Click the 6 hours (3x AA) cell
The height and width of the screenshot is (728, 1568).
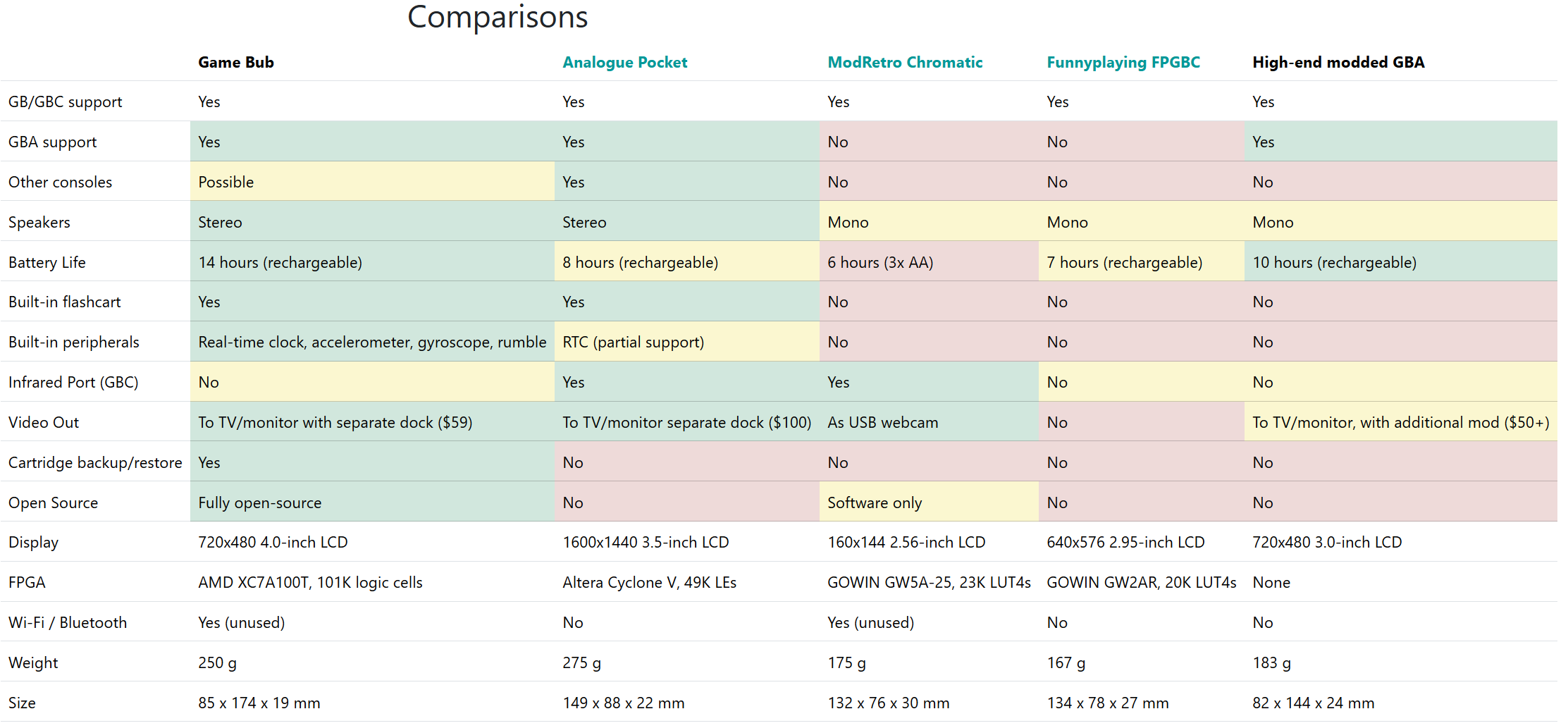[879, 262]
